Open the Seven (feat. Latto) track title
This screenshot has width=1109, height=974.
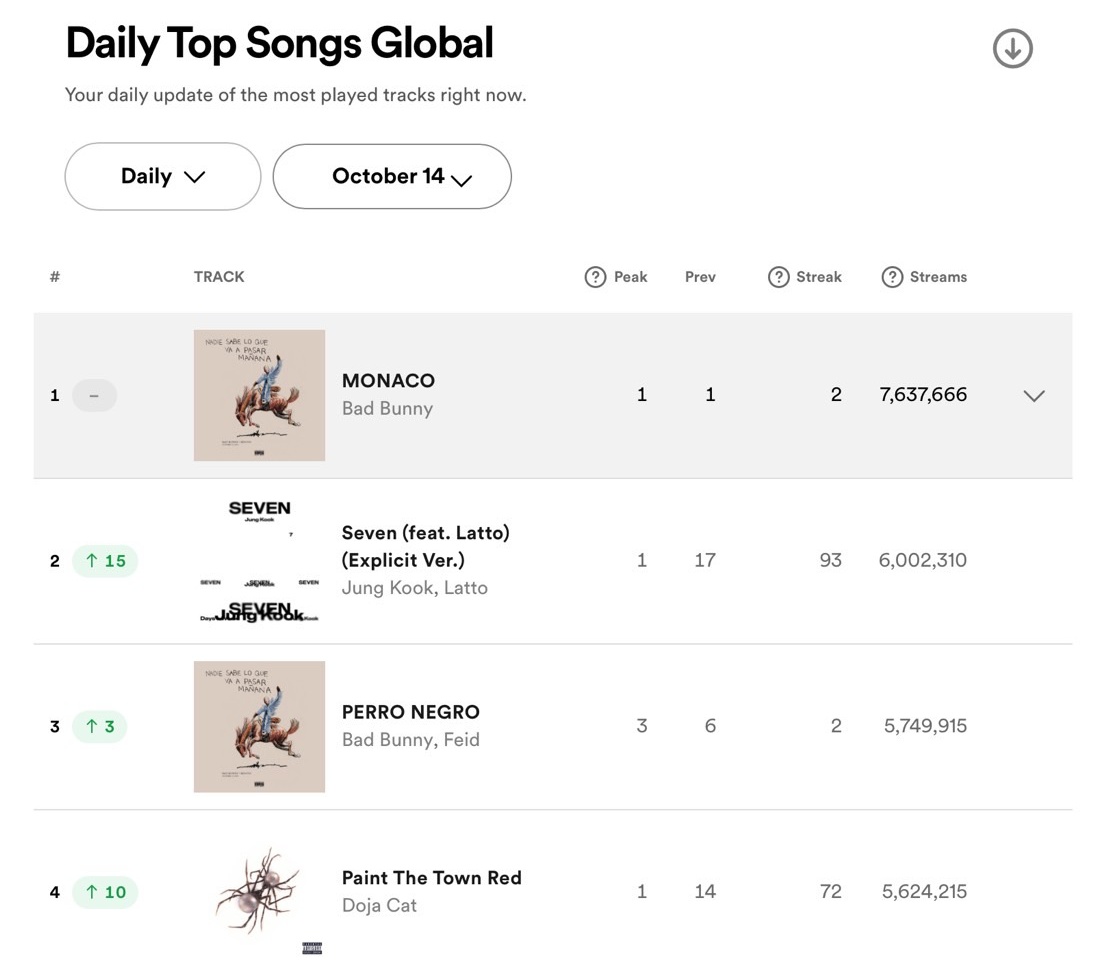[425, 546]
